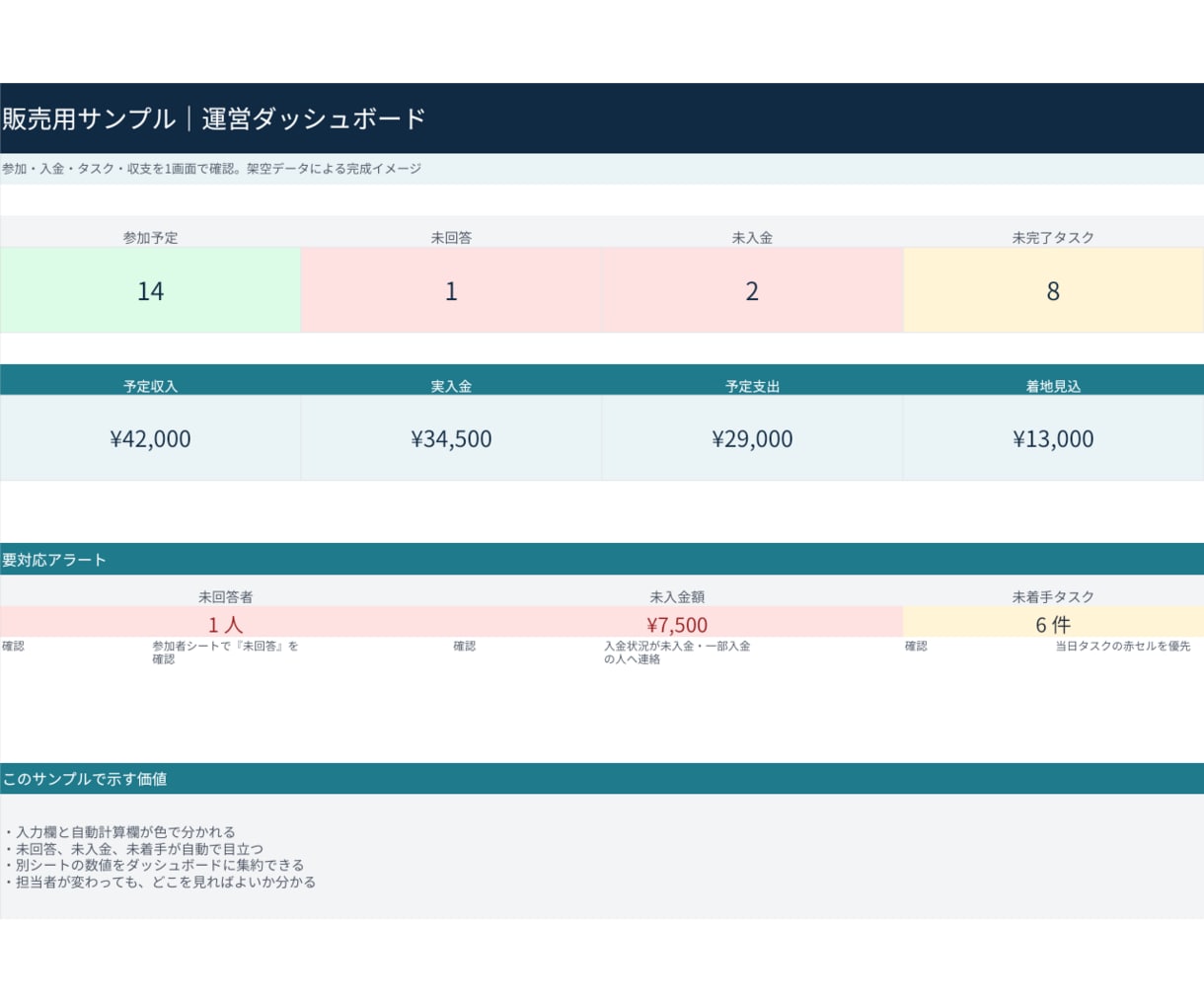Select bullet 未回答、未入金、未着手が自動で目立つ
This screenshot has height=1003, width=1204.
(x=133, y=849)
